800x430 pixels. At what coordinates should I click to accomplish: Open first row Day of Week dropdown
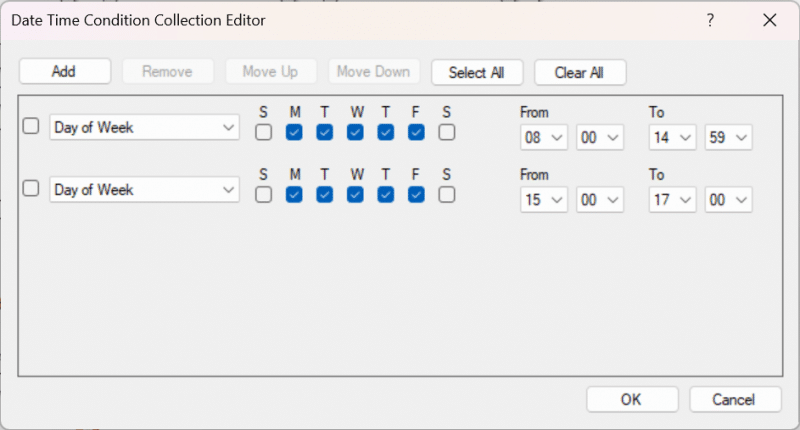coord(144,127)
